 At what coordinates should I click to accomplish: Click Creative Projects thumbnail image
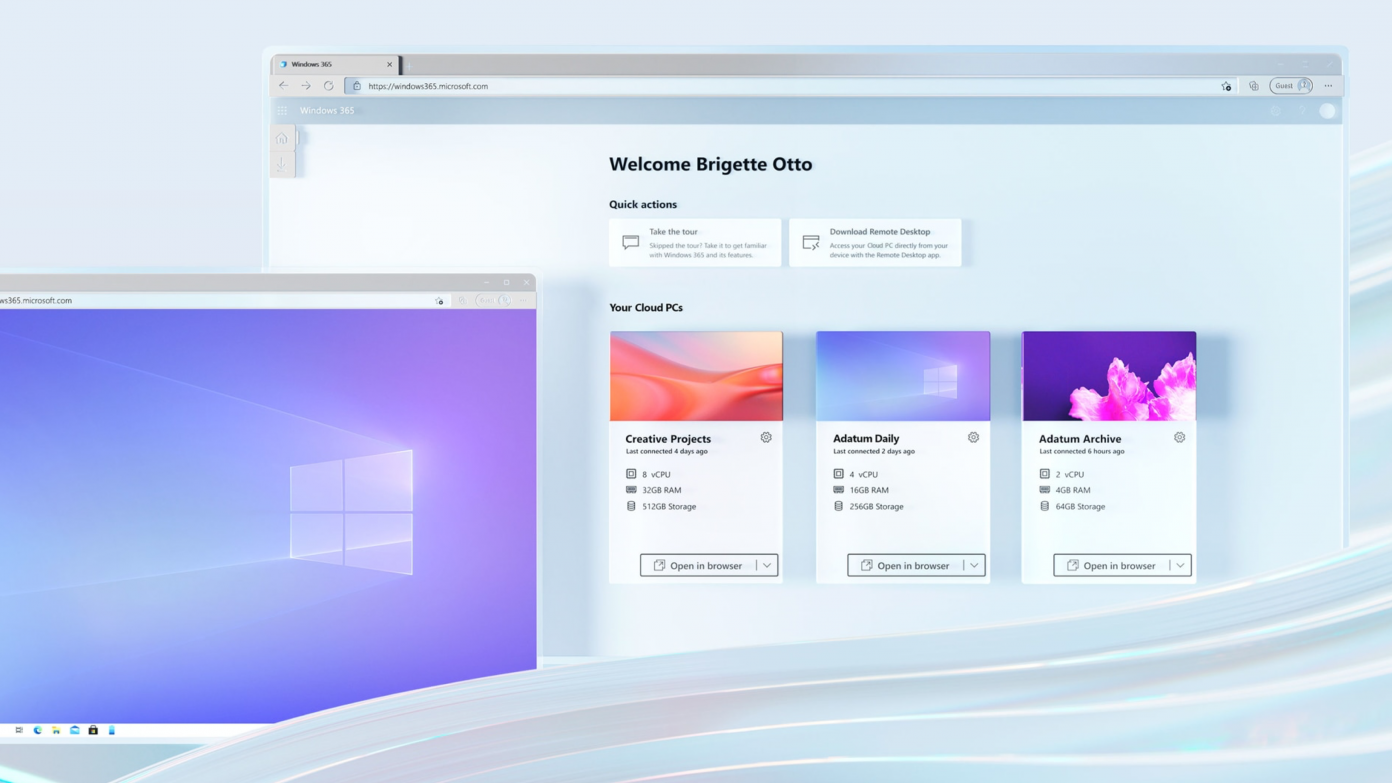click(x=696, y=376)
